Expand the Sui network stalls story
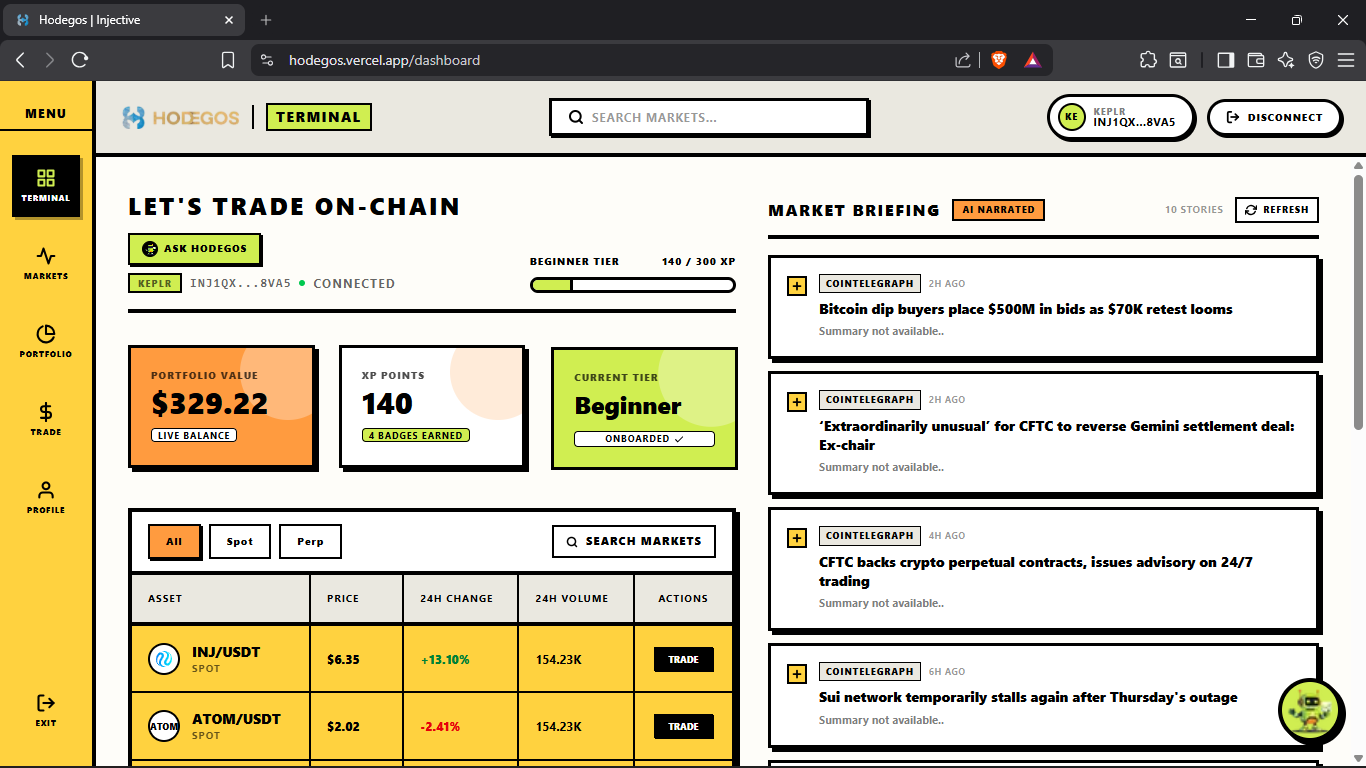 coord(797,674)
